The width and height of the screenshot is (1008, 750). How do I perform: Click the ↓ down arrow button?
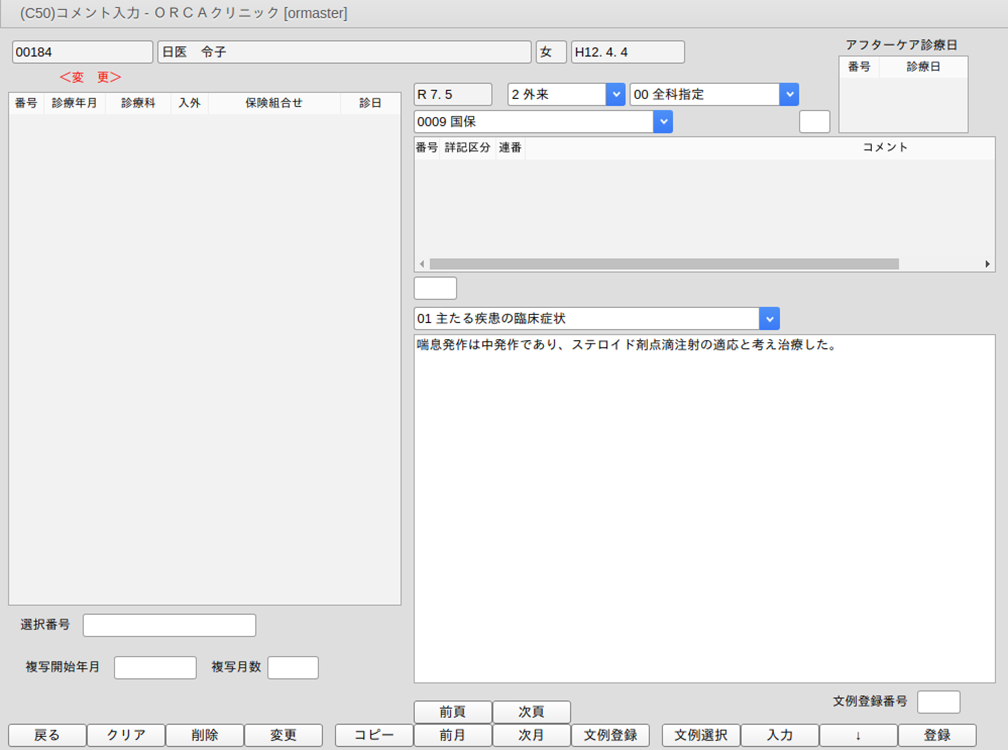(858, 735)
